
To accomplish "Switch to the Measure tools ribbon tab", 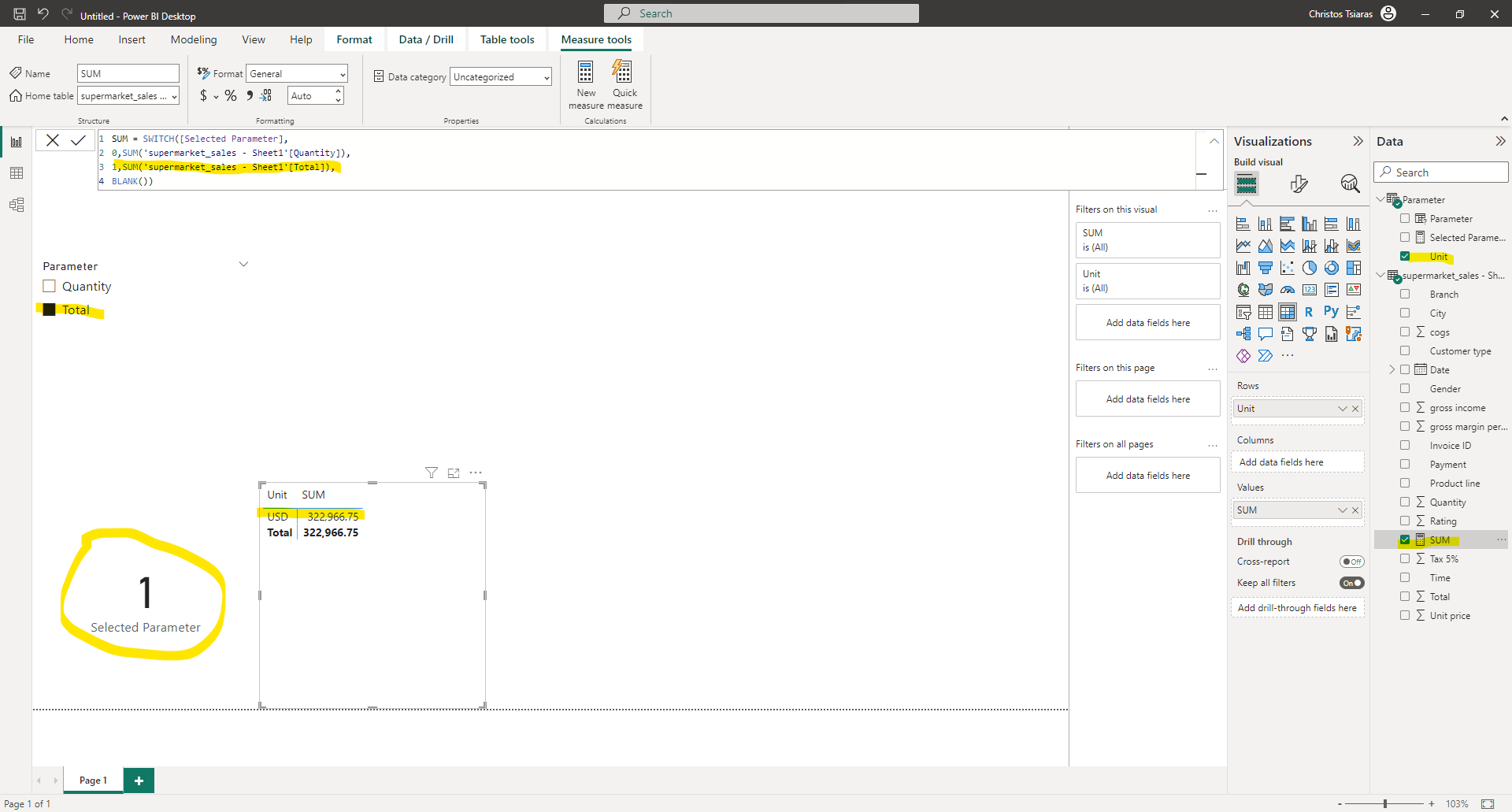I will [x=595, y=39].
